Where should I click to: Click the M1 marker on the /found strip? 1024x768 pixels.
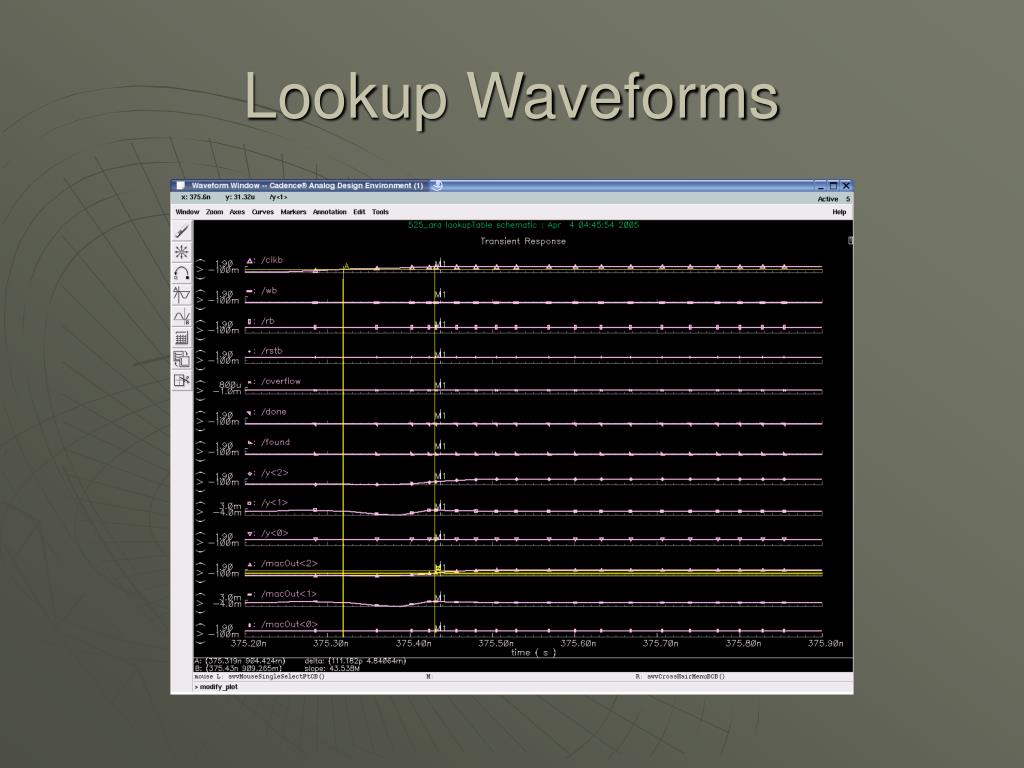click(x=440, y=446)
